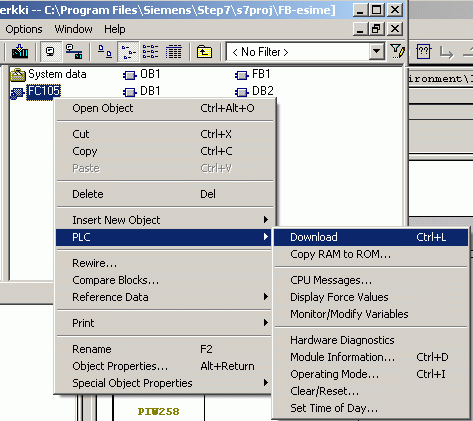Select Monitor/Modify Variables entry

(x=349, y=314)
